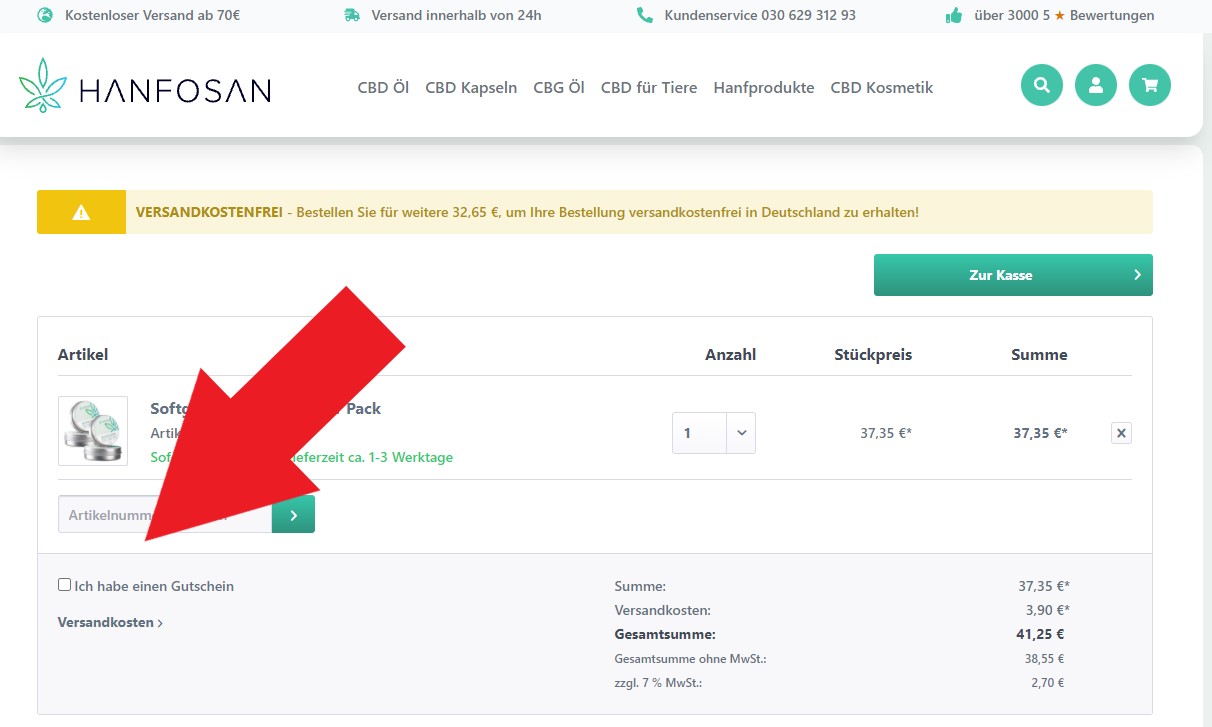
Task: Open the shopping cart icon
Action: tap(1149, 85)
